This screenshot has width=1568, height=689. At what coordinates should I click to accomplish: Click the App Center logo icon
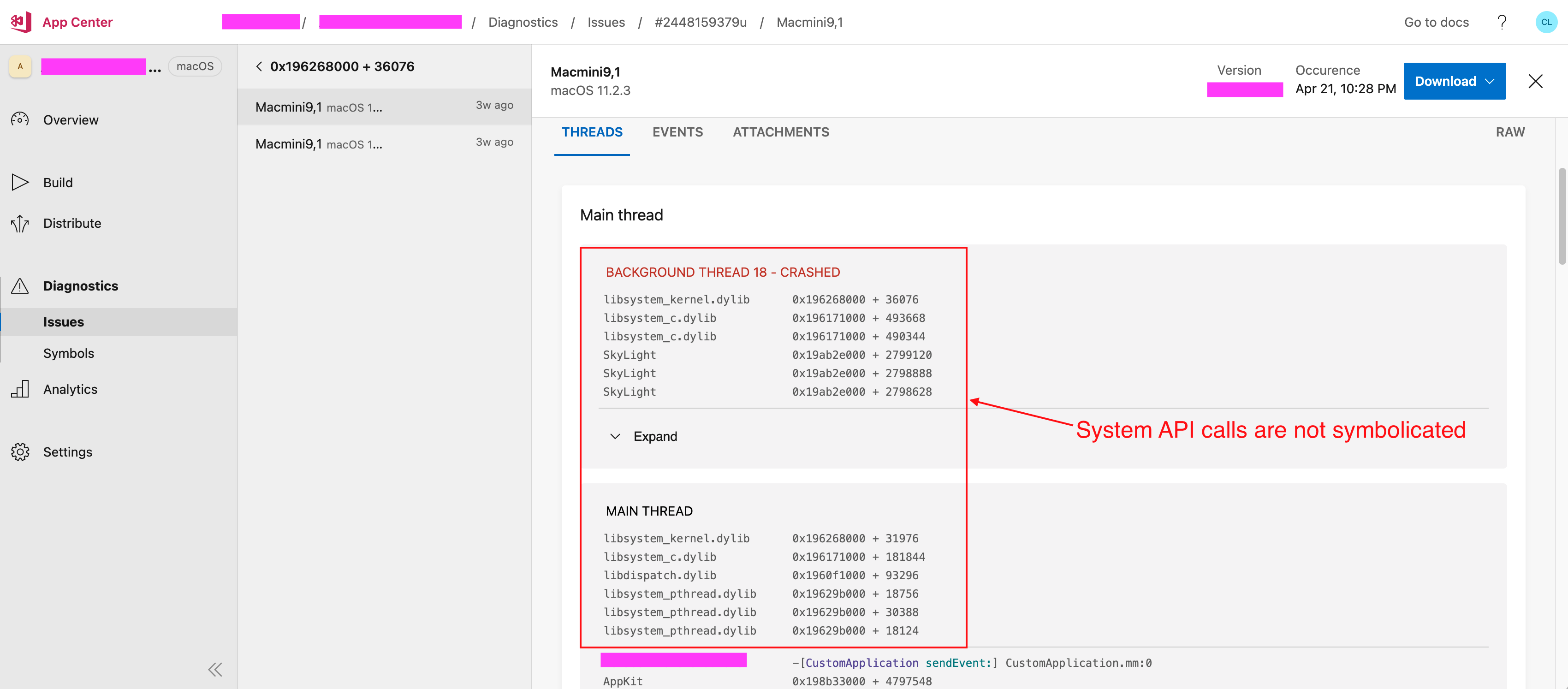tap(21, 22)
